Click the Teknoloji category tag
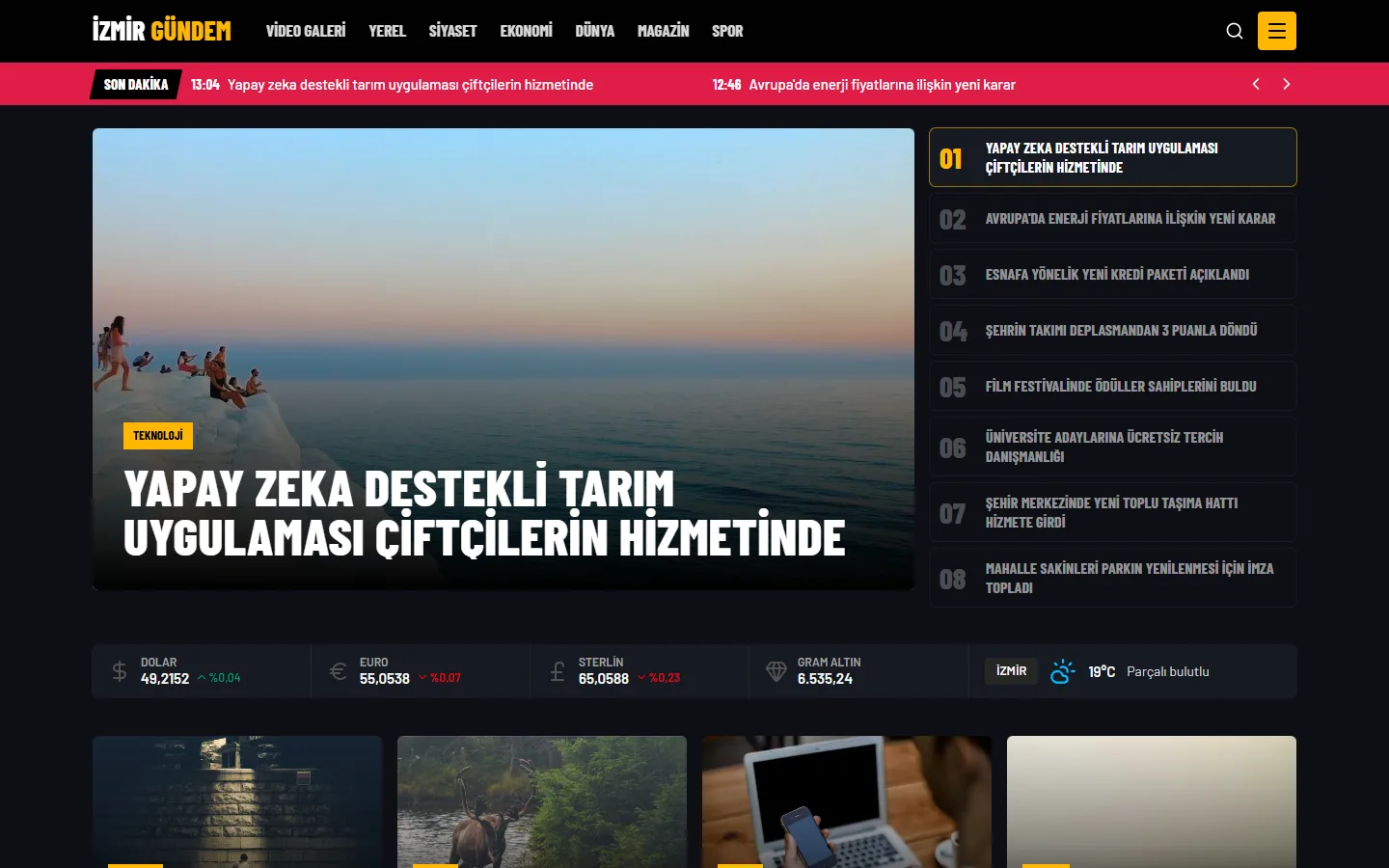This screenshot has height=868, width=1389. [x=158, y=436]
